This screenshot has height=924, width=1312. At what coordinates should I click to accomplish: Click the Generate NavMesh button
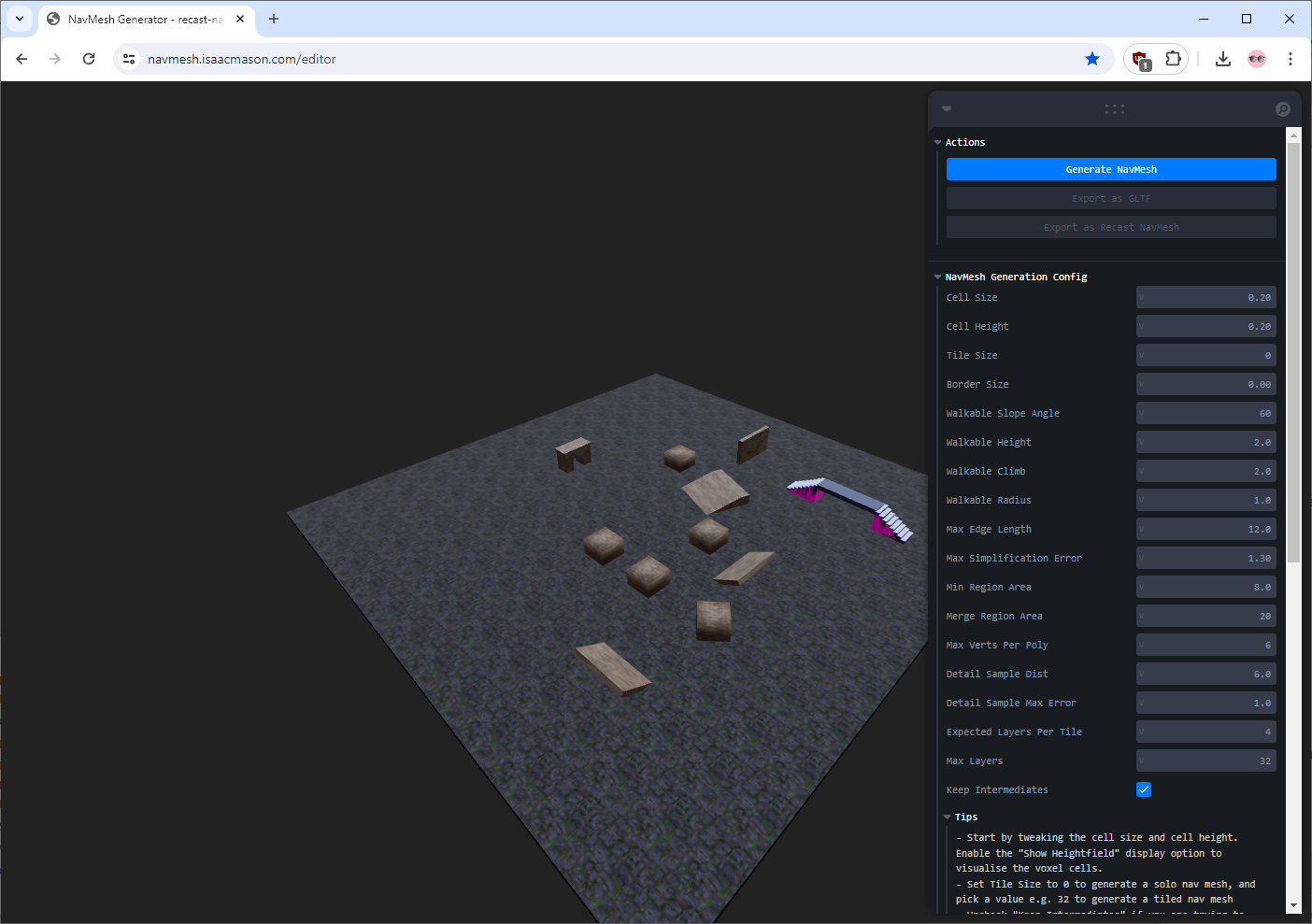(x=1111, y=169)
